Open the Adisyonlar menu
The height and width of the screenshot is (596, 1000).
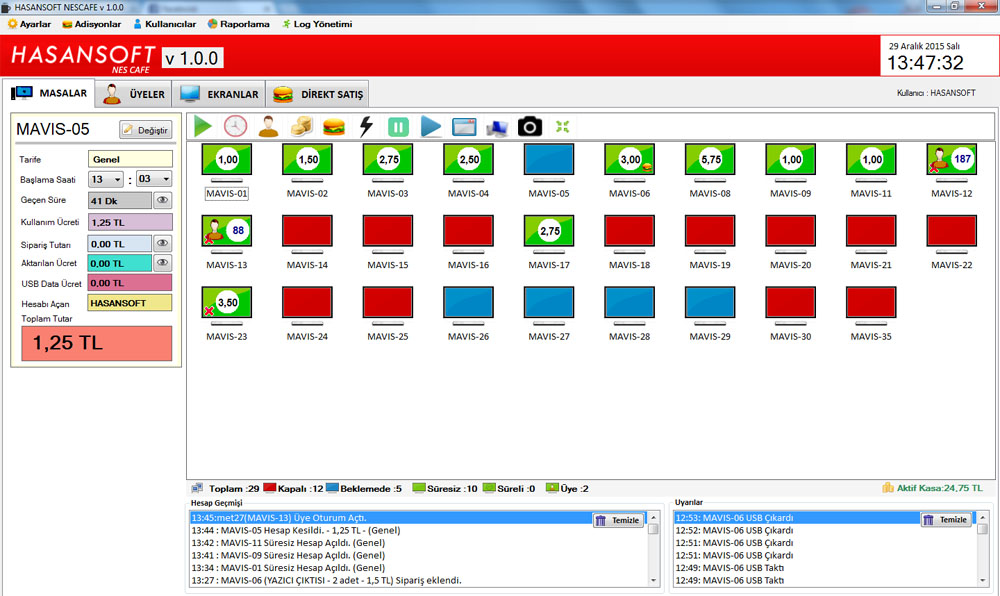[x=92, y=24]
